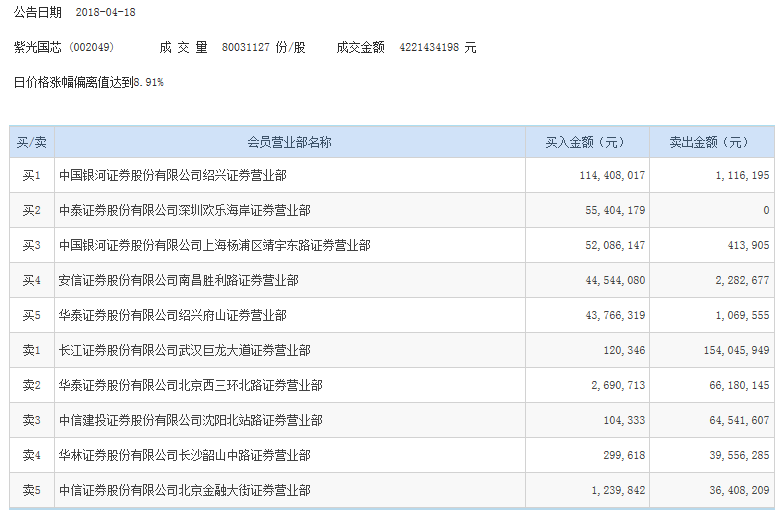Image resolution: width=783 pixels, height=517 pixels.
Task: Click buy amount 55,404,179
Action: tap(615, 210)
